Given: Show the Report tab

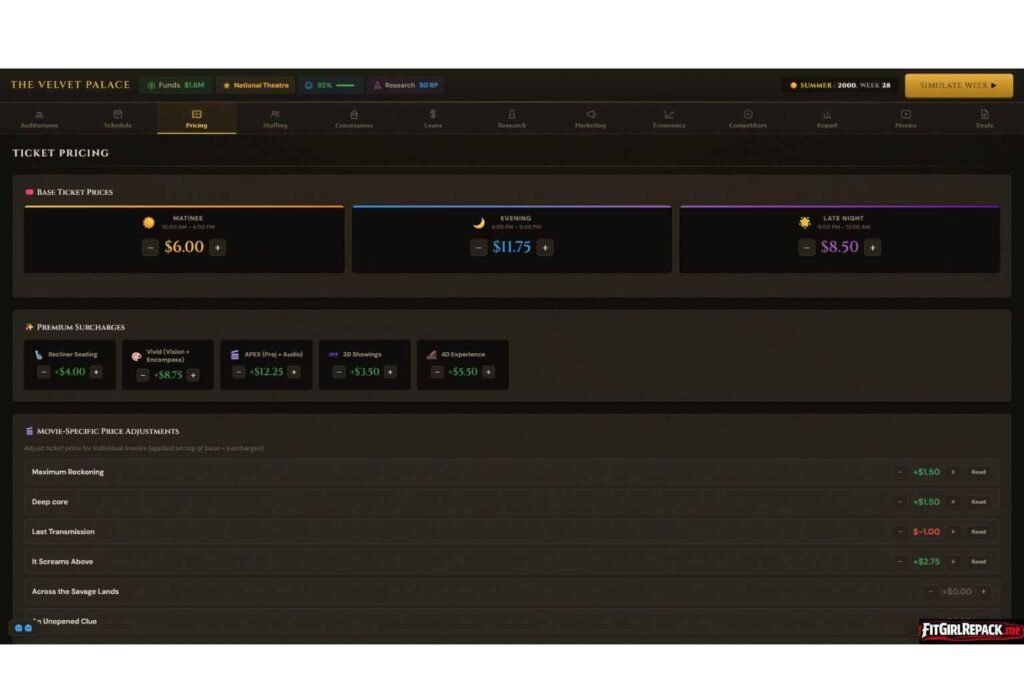Looking at the screenshot, I should (827, 119).
